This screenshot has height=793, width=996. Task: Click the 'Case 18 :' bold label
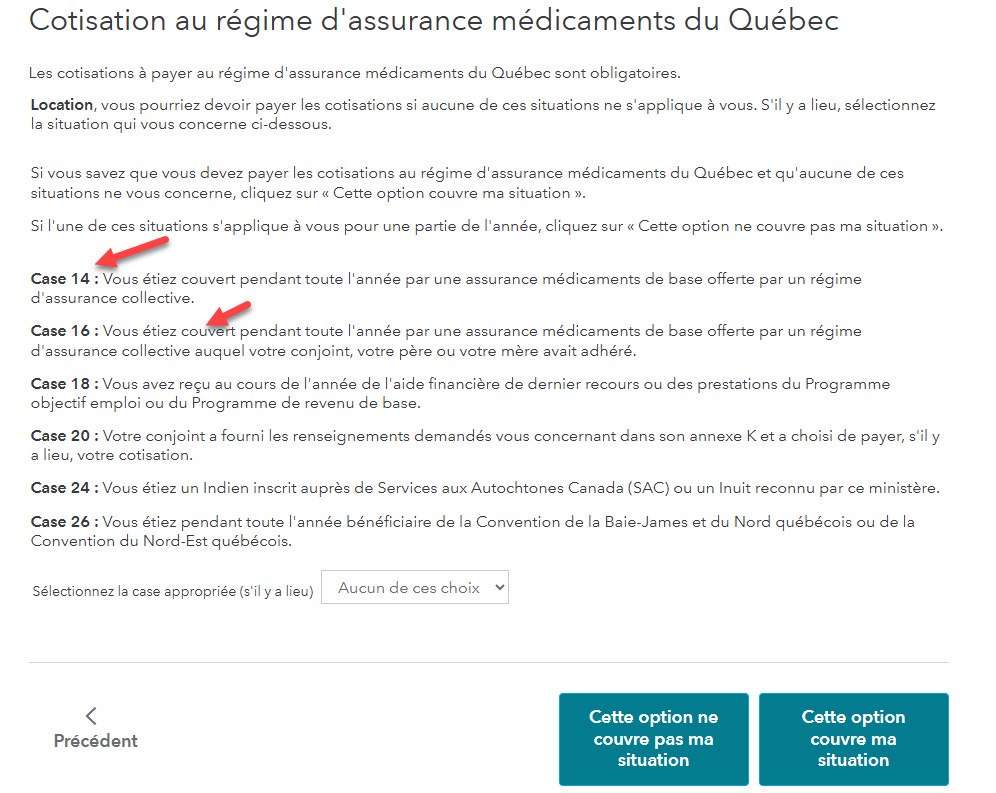[x=64, y=384]
